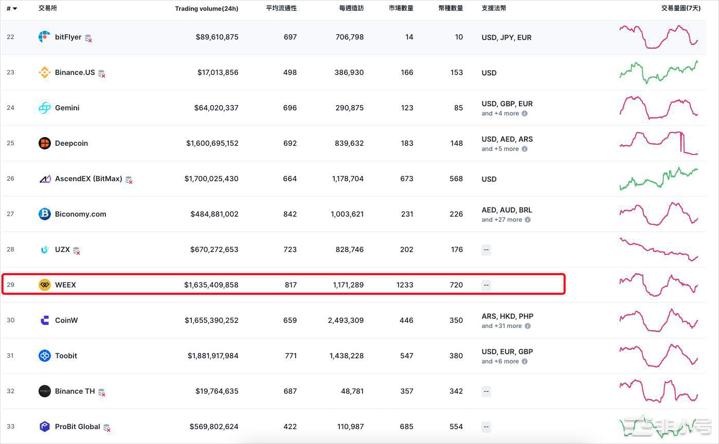
Task: Open the Binance.US exchange link
Action: coord(75,72)
